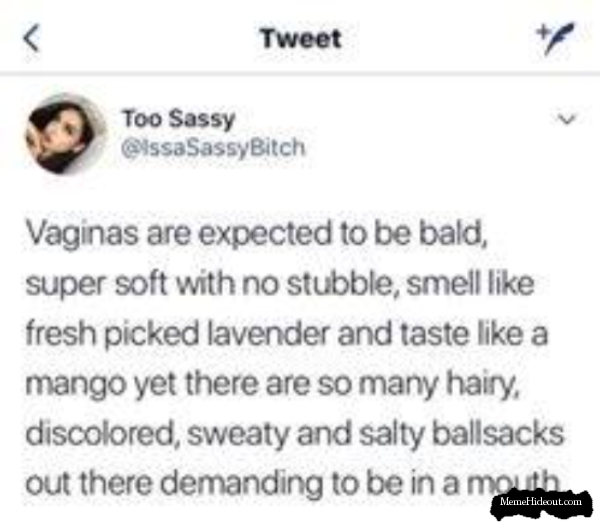The height and width of the screenshot is (527, 600).
Task: Visit the @IssaSassyBitch handle
Action: coord(213,148)
